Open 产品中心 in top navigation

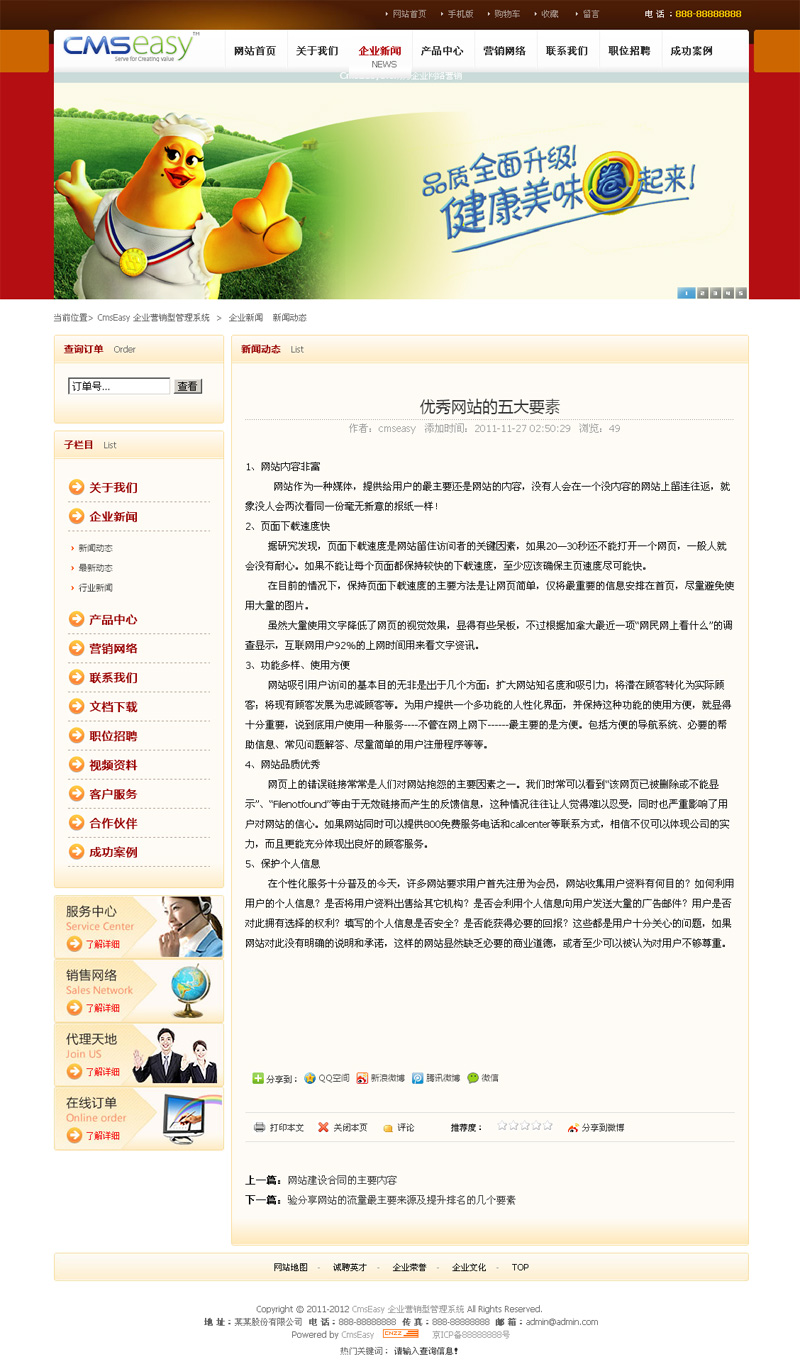click(441, 51)
